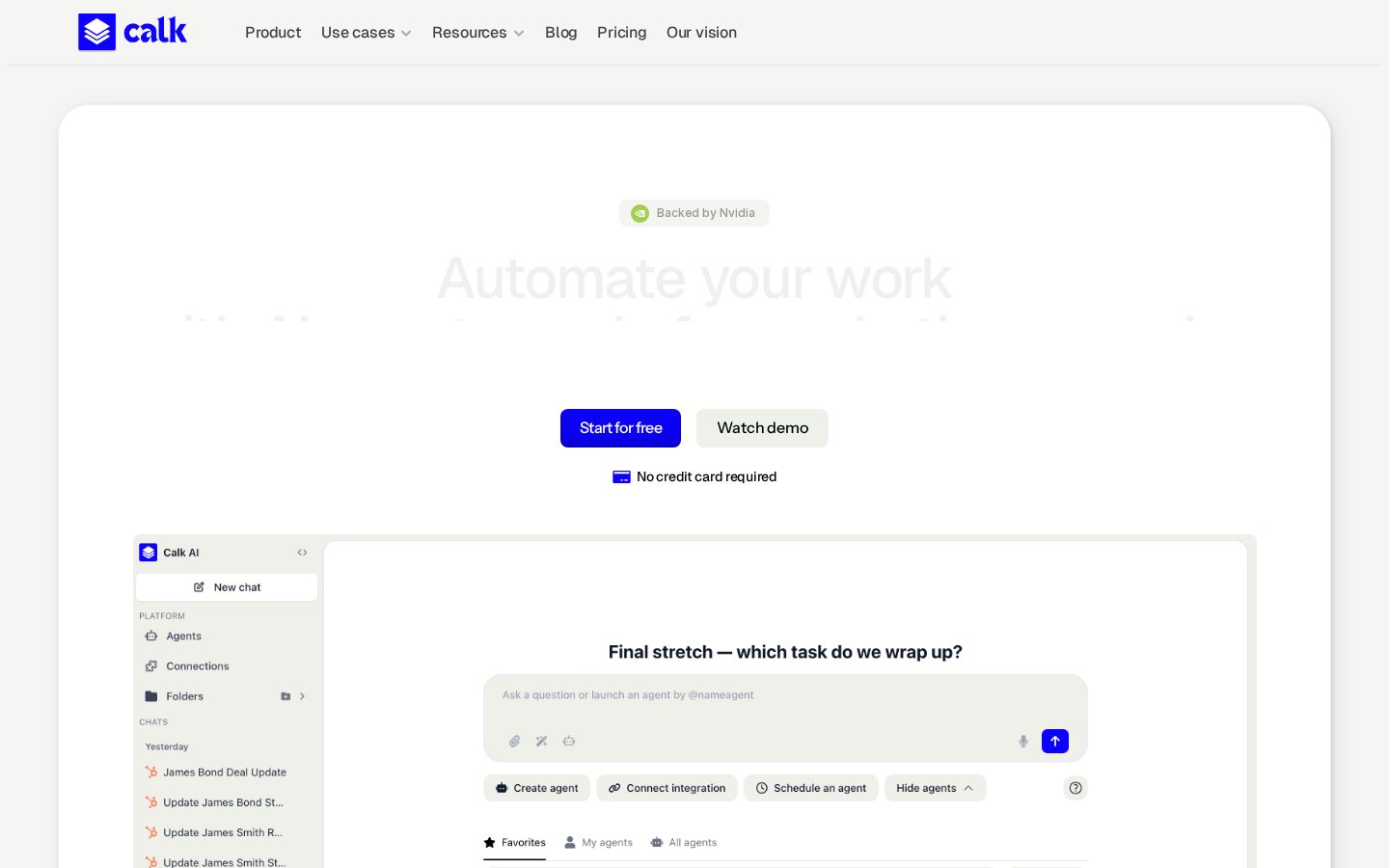Expand the Use cases dropdown
The height and width of the screenshot is (868, 1389).
coord(367,33)
